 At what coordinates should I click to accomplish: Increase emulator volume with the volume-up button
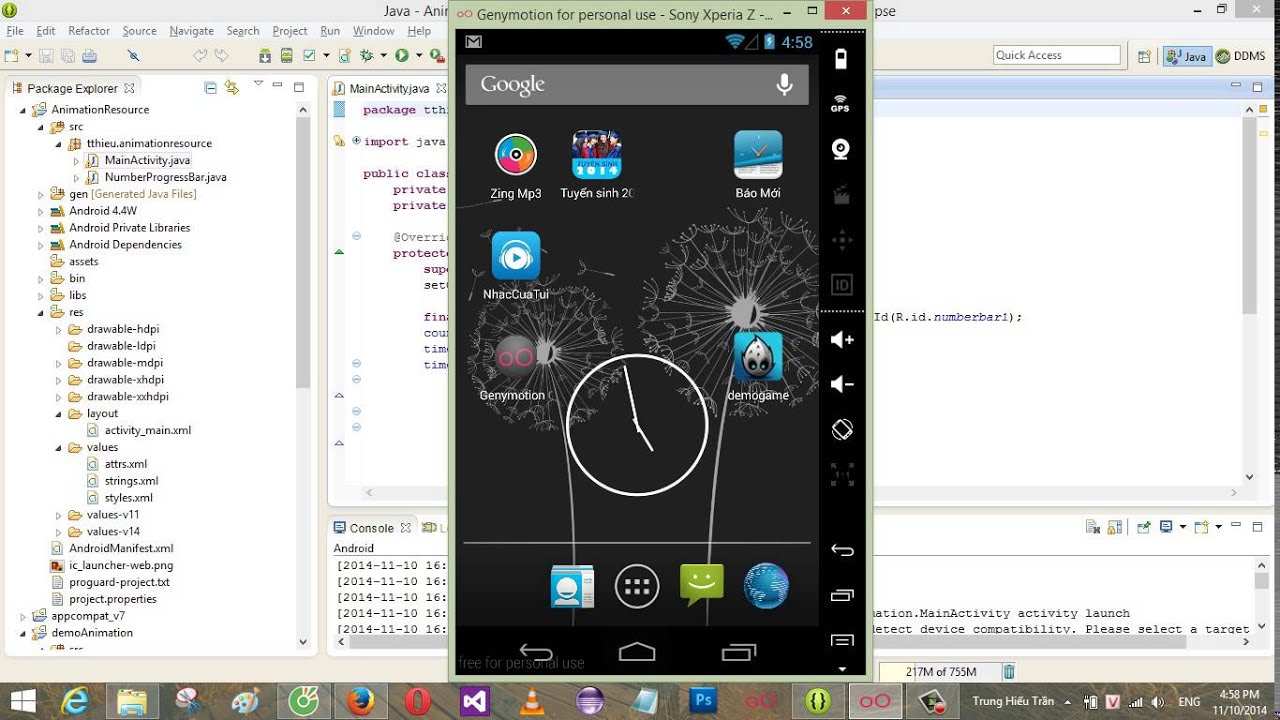[842, 340]
